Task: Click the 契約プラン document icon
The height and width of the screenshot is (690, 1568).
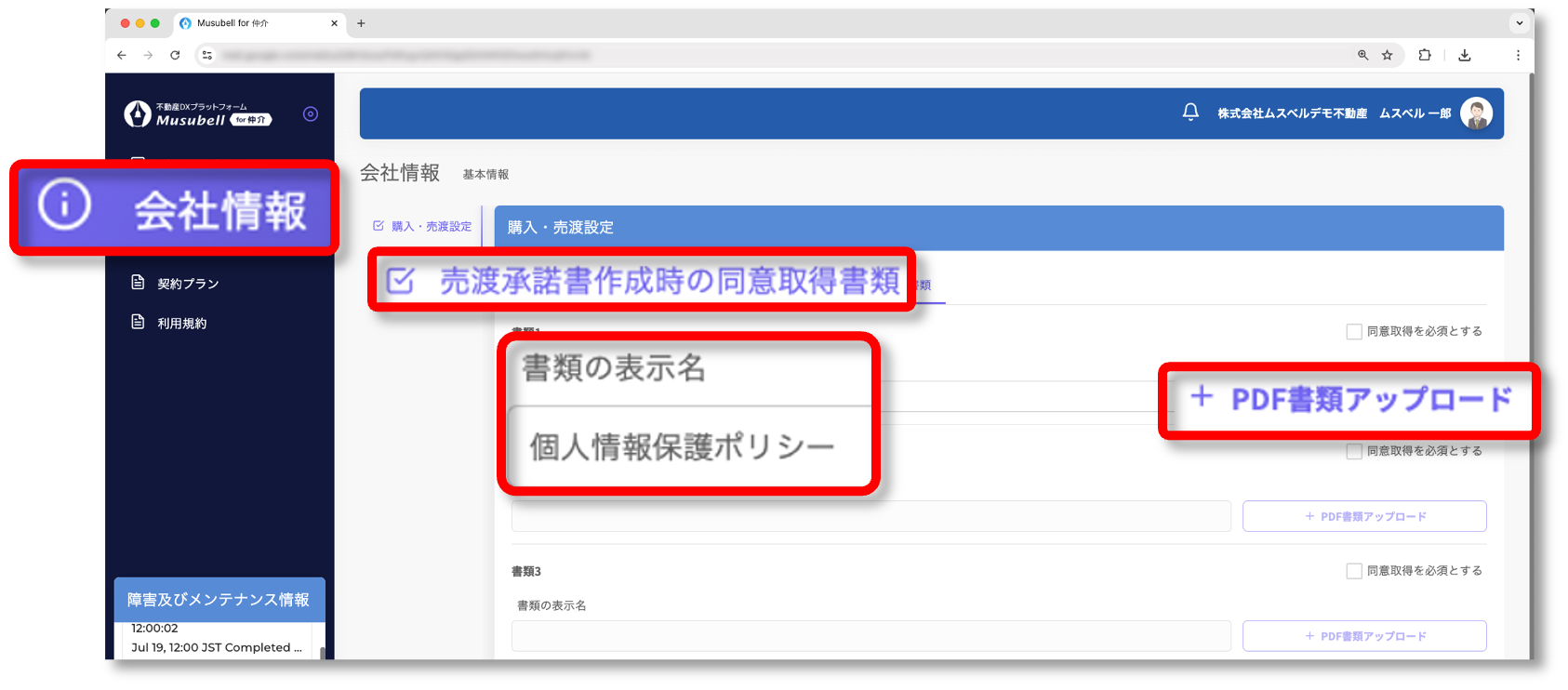Action: click(138, 283)
